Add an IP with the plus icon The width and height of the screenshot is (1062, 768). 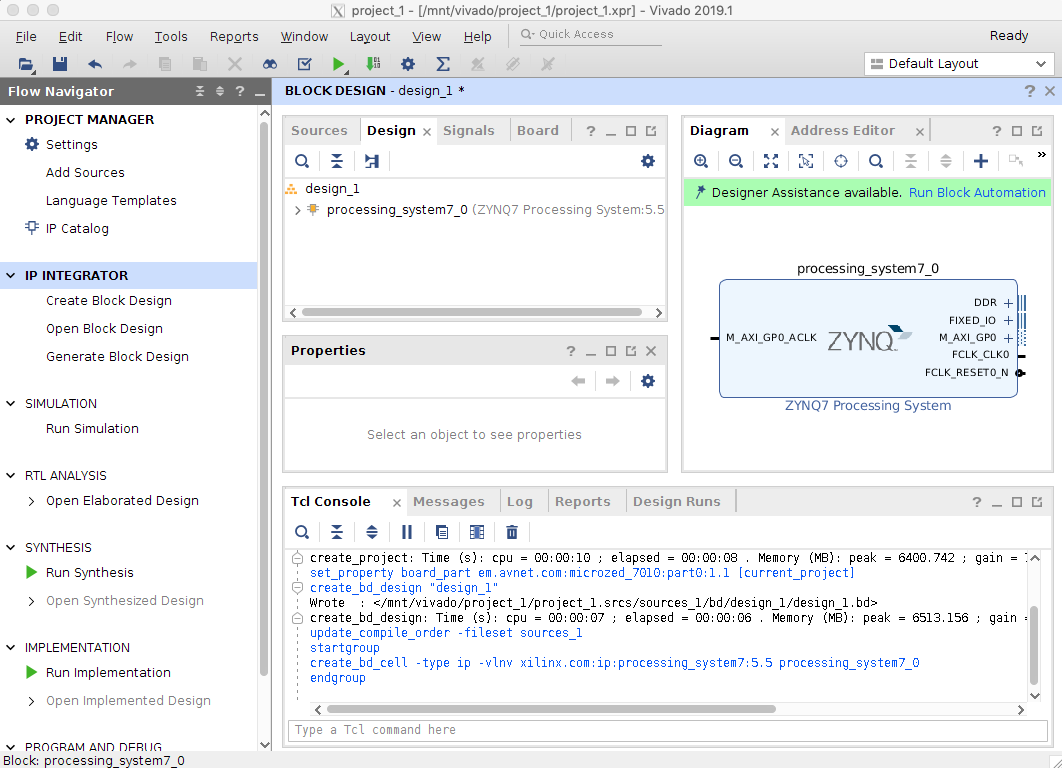click(981, 161)
